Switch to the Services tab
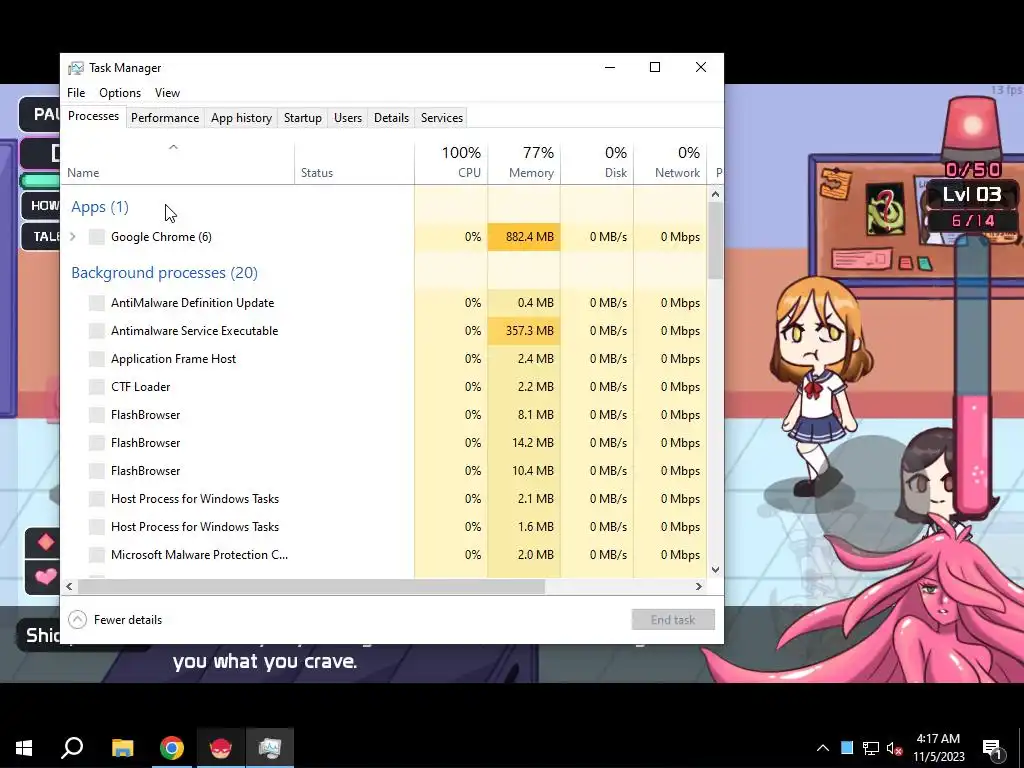1024x768 pixels. (x=441, y=118)
